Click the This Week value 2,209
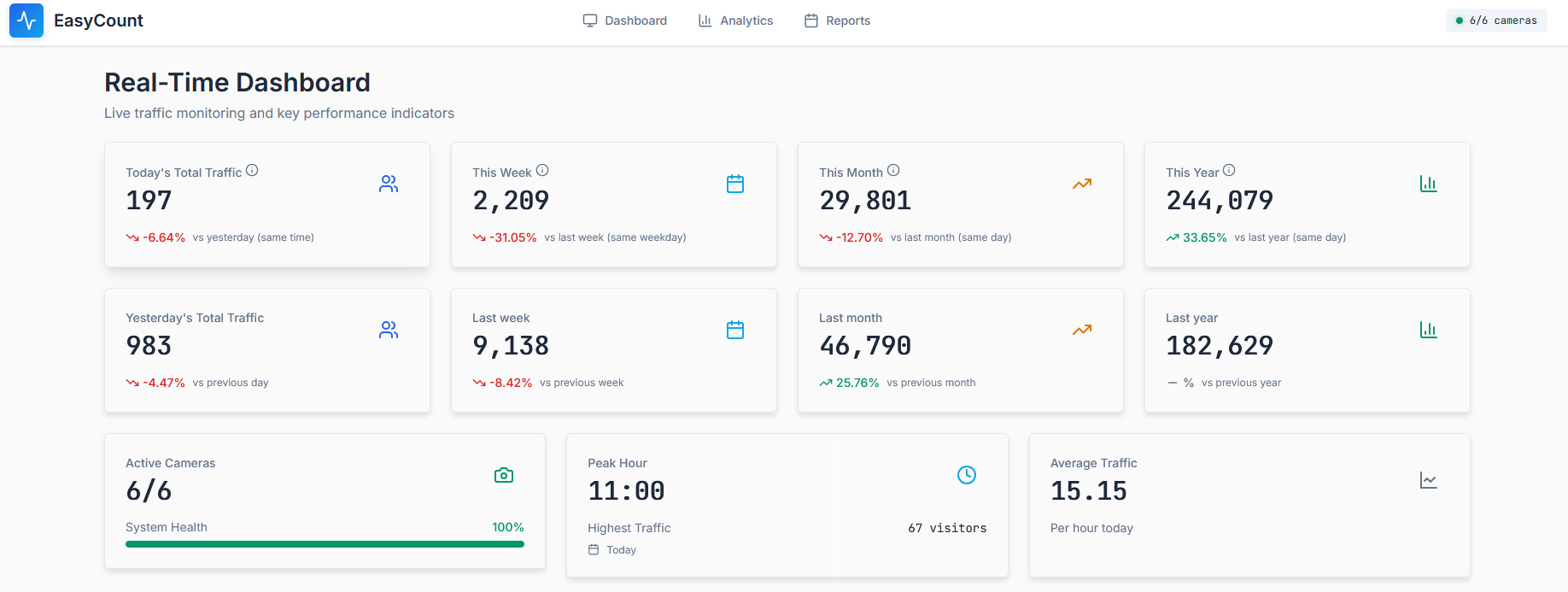Screen dimensions: 1568x592 (511, 201)
